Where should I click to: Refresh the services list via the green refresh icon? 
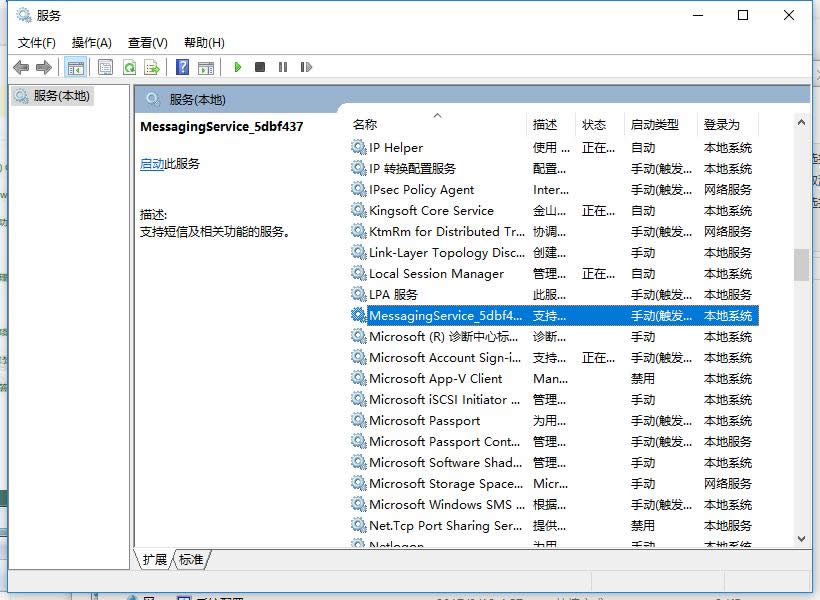[131, 67]
